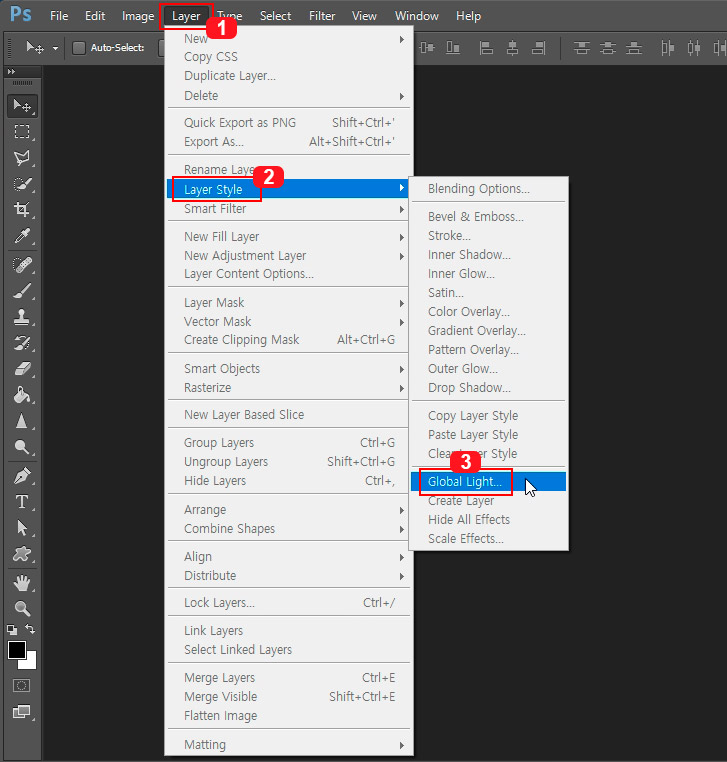Distribute top edges icon in options bar
727x762 pixels.
tap(581, 48)
